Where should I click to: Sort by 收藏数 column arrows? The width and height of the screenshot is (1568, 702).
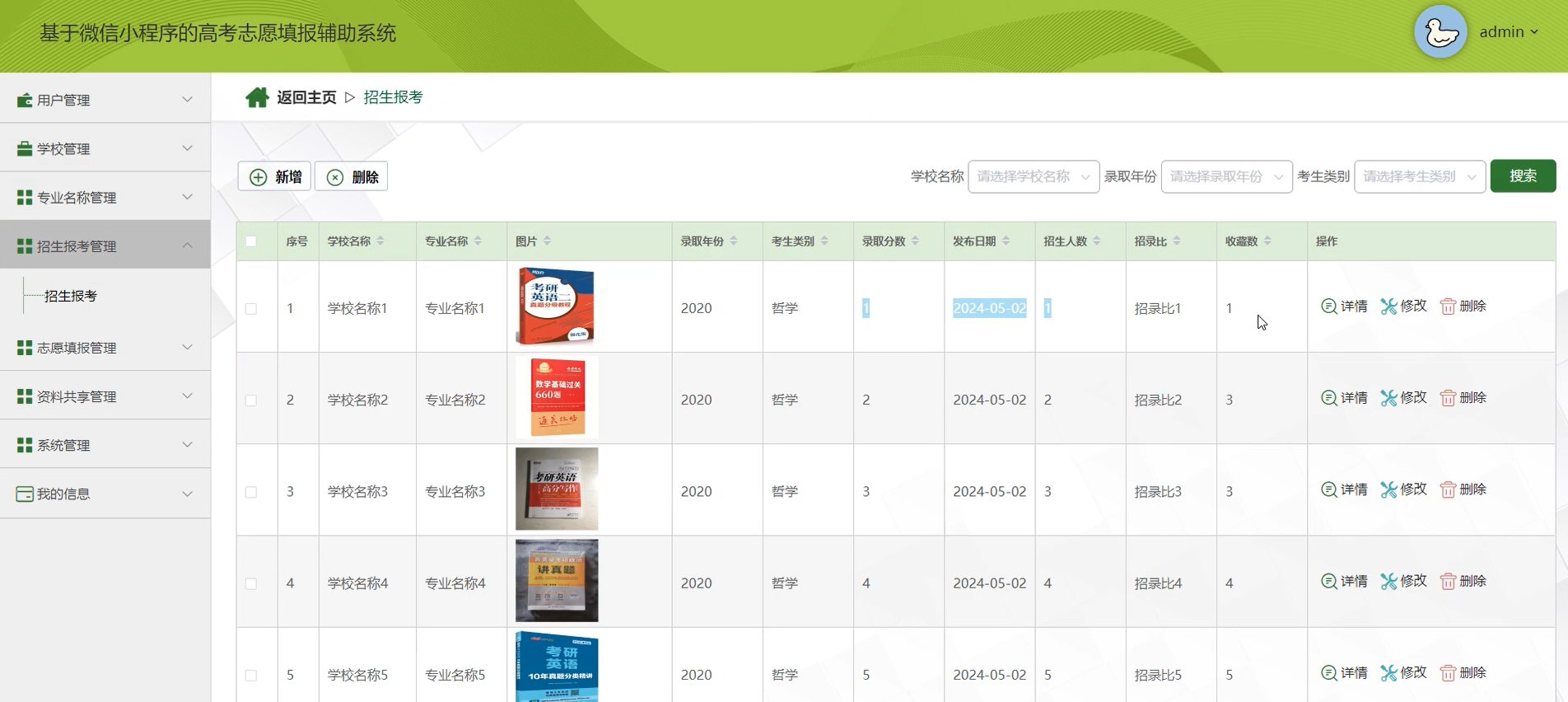point(1267,241)
